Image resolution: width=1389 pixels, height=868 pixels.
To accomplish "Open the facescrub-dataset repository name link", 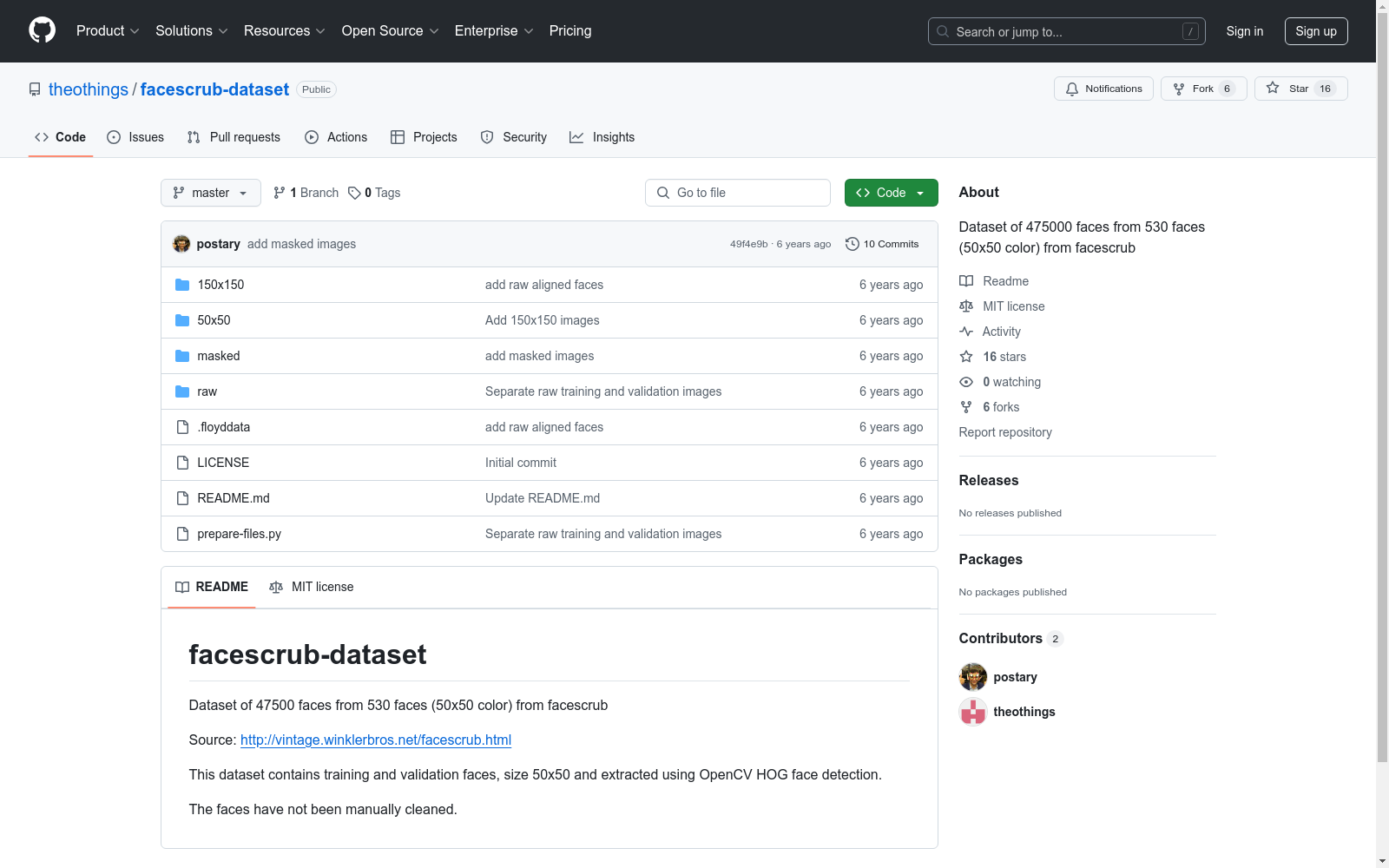I will [x=214, y=89].
